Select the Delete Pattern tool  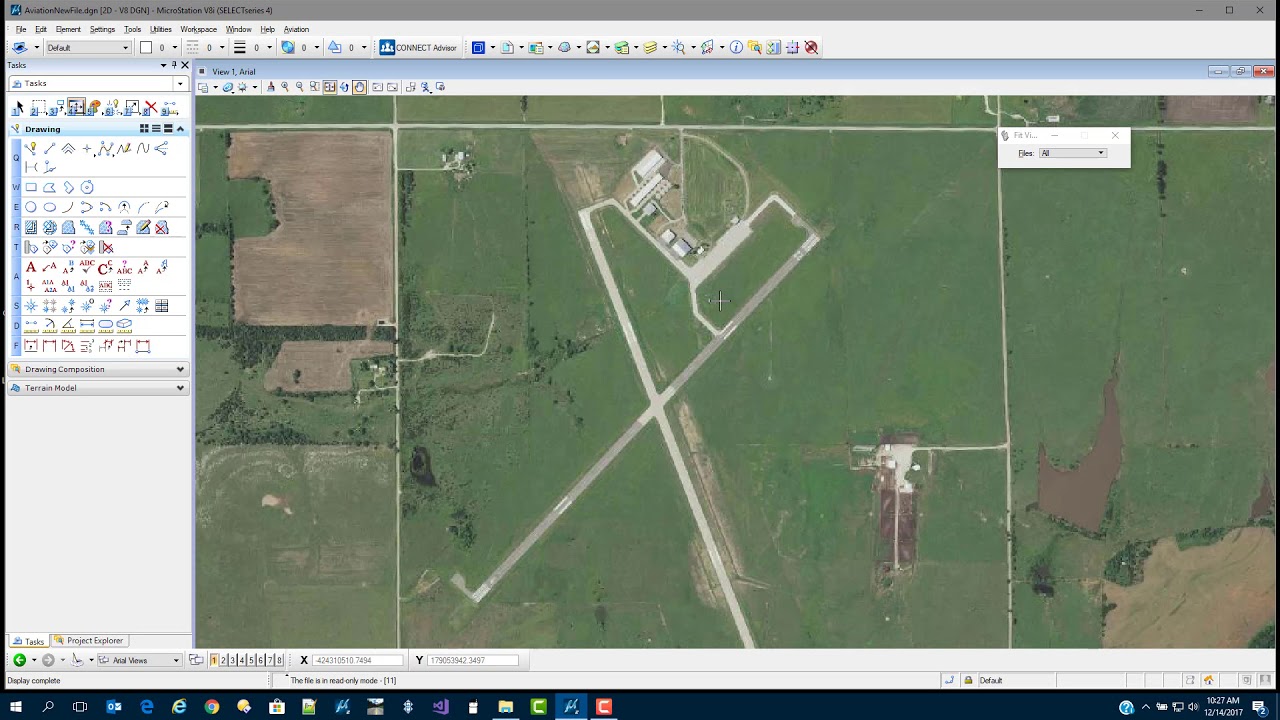point(162,227)
